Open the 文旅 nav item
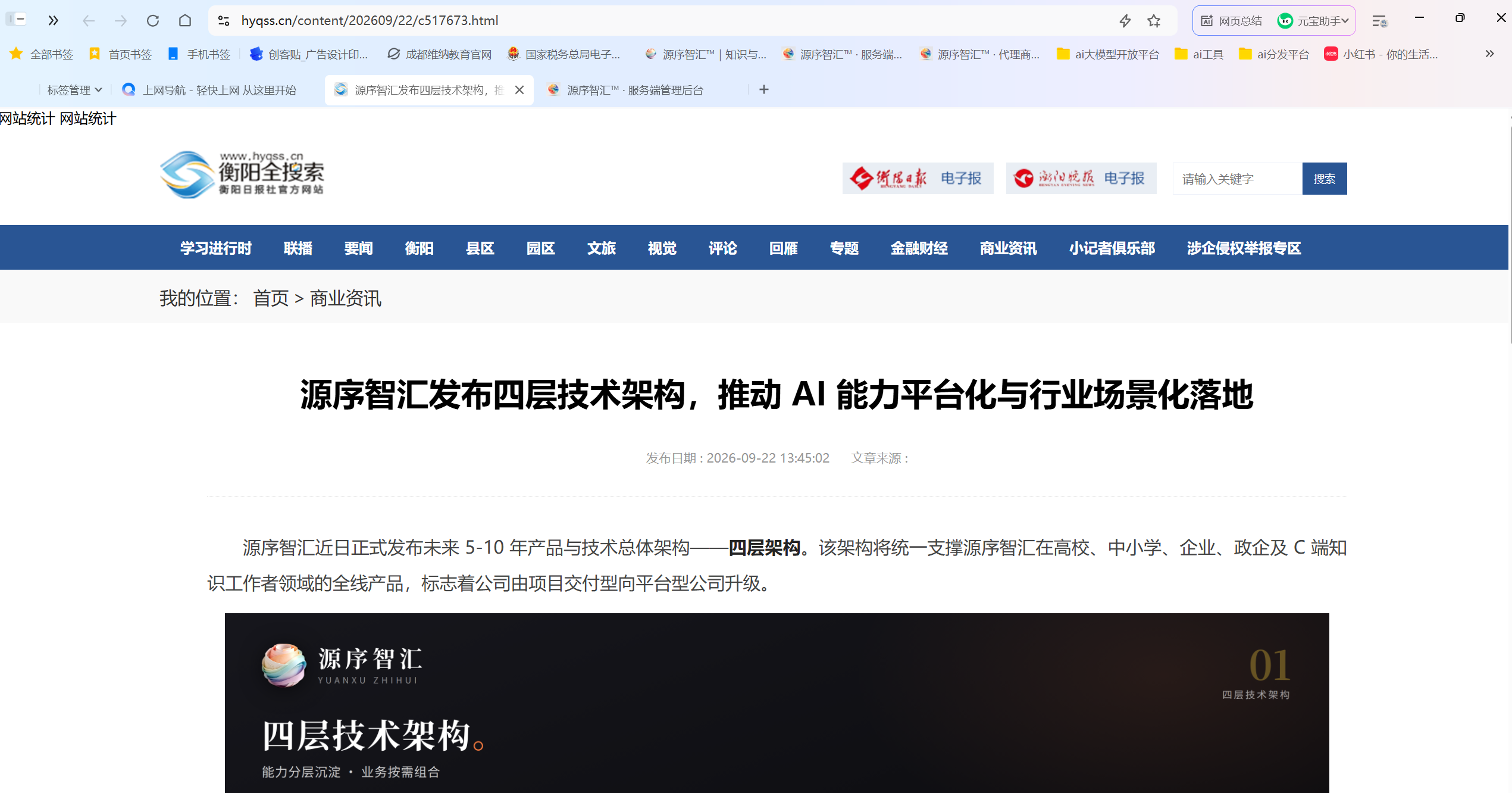 pyautogui.click(x=602, y=248)
